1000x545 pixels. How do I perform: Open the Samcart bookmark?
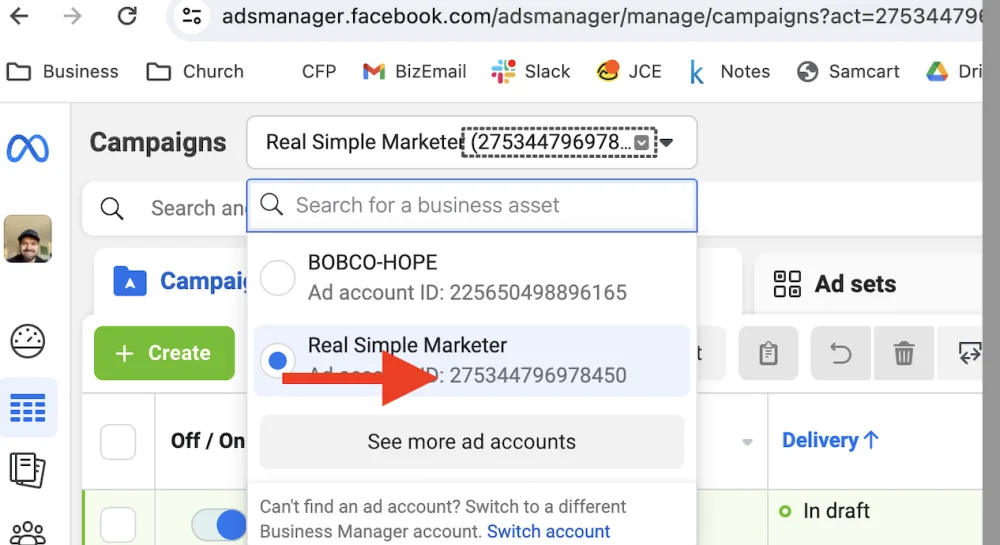tap(848, 71)
